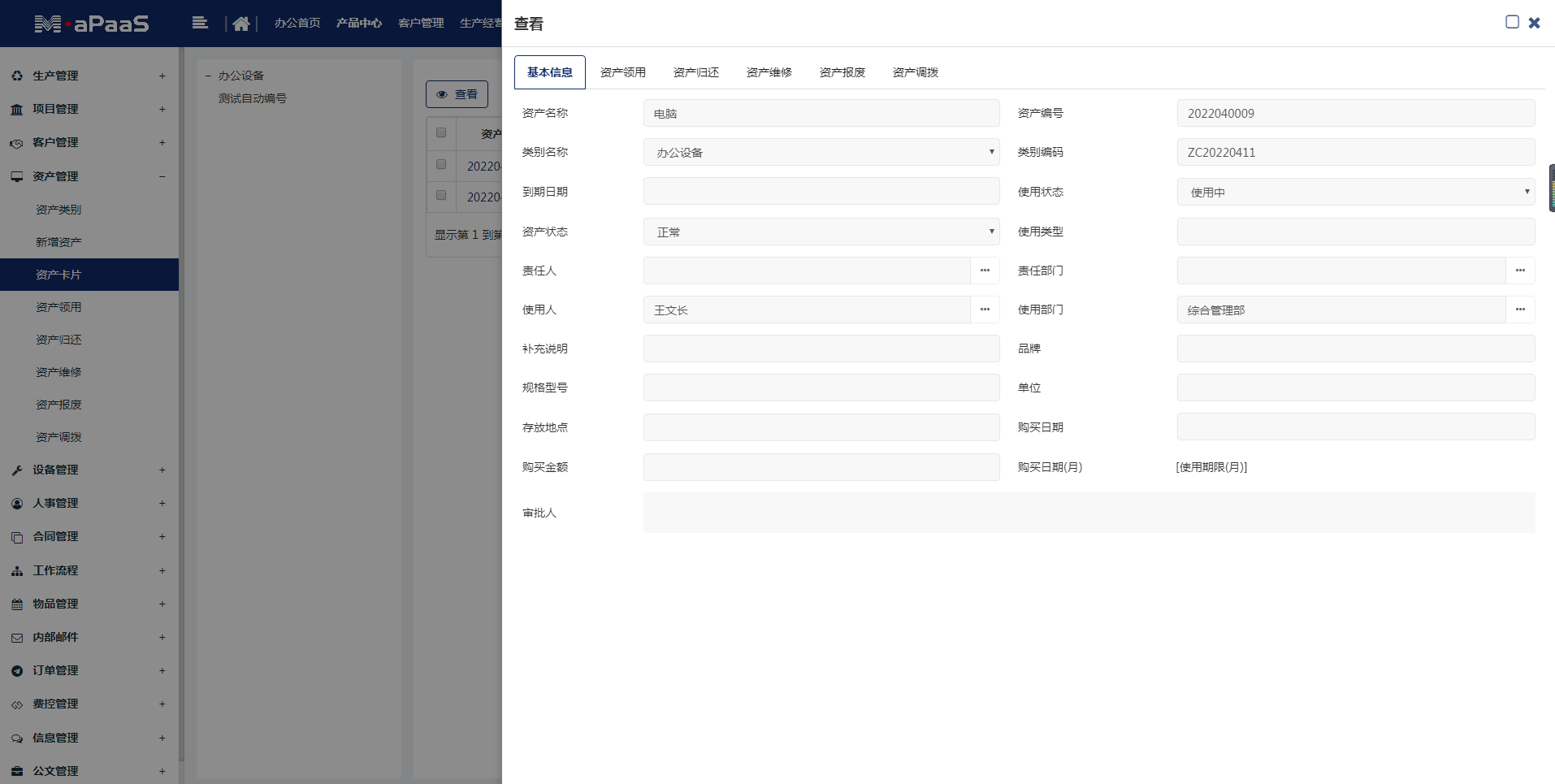1555x784 pixels.
Task: Click the 购买金额 input field
Action: (821, 467)
